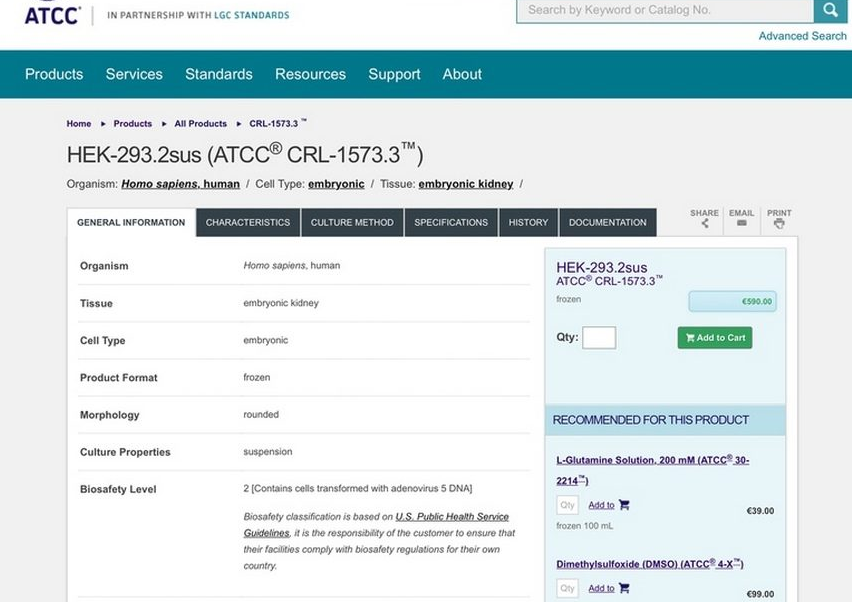Open the Advanced Search link
The width and height of the screenshot is (852, 602).
point(802,36)
